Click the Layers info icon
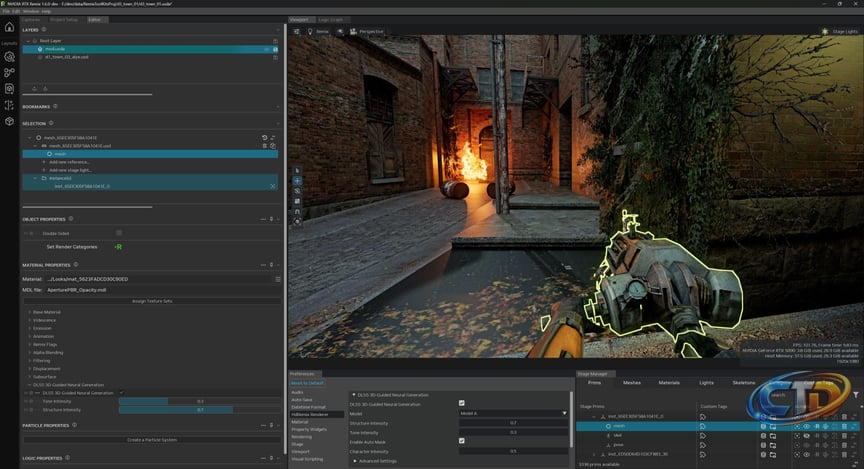864x469 pixels. pyautogui.click(x=44, y=29)
